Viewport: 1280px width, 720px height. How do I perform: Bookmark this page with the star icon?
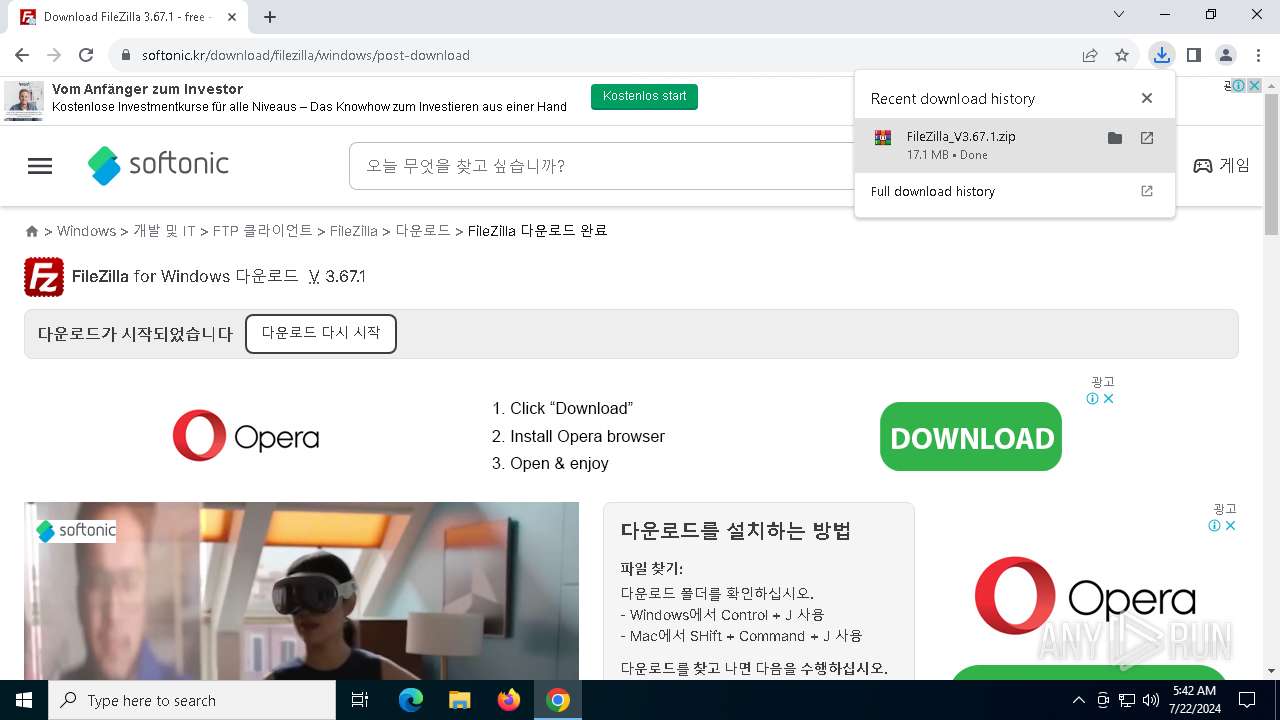[x=1122, y=55]
